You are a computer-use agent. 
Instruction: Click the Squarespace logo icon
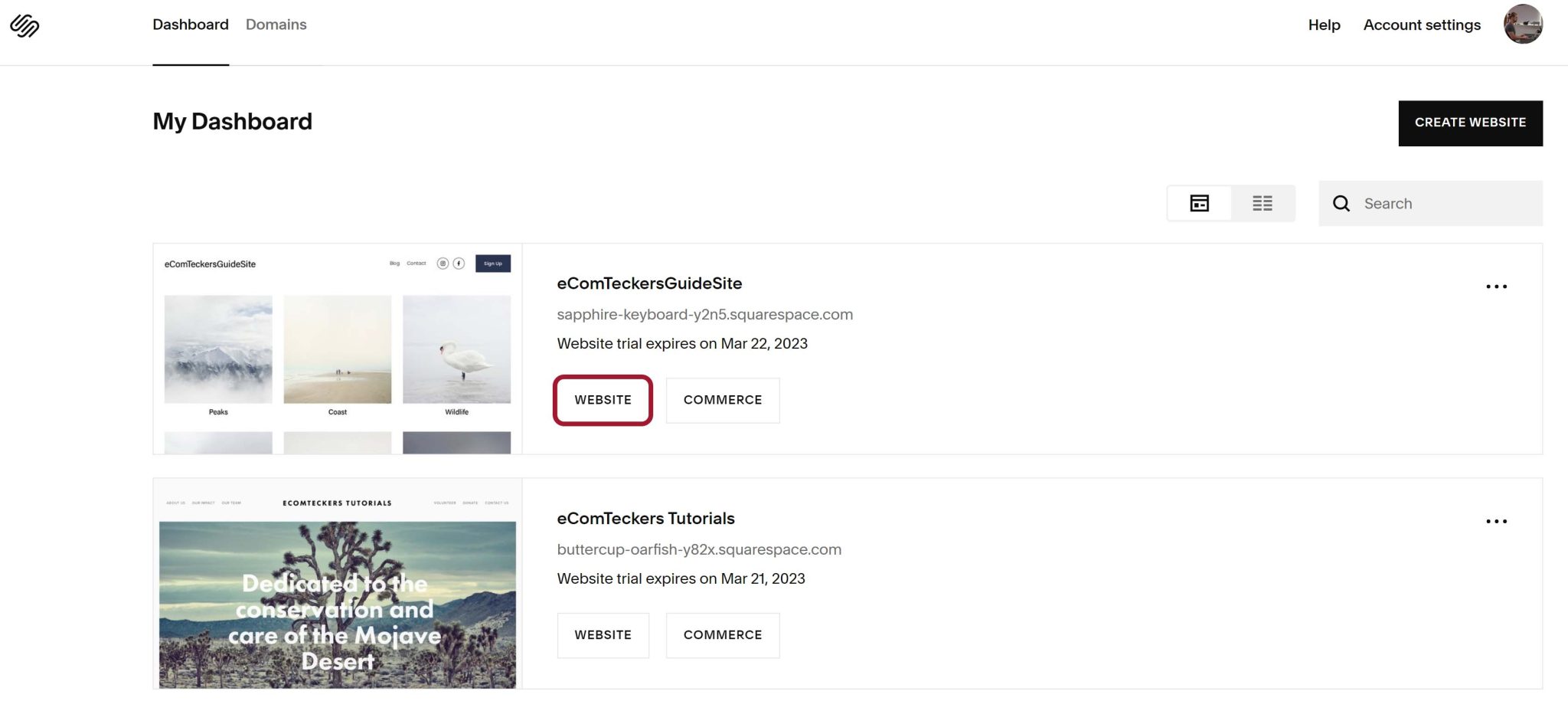pyautogui.click(x=24, y=25)
